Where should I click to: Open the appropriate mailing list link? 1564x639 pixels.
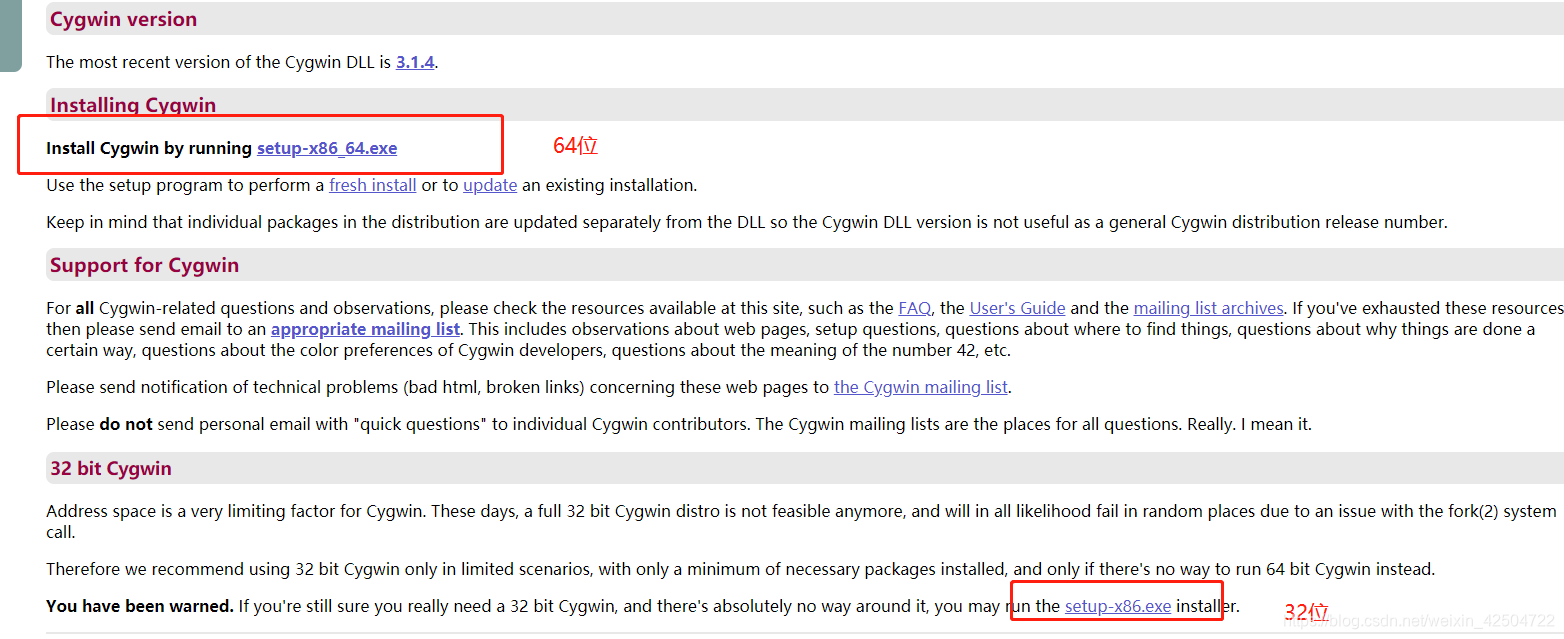coord(365,329)
